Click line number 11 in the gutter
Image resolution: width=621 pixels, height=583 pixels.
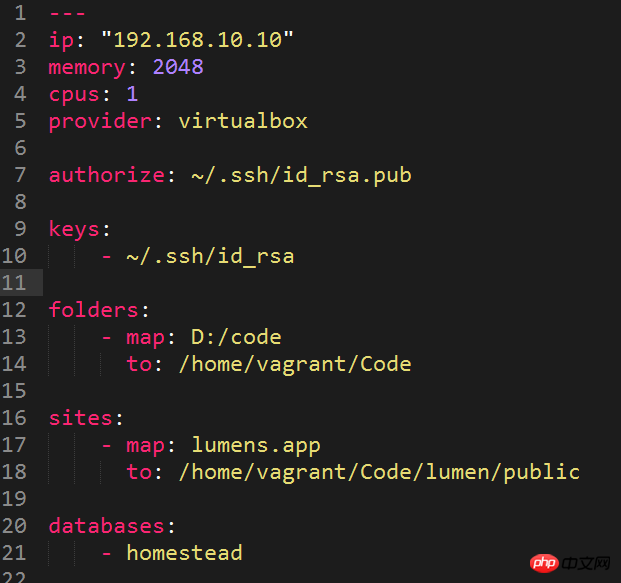pos(14,282)
